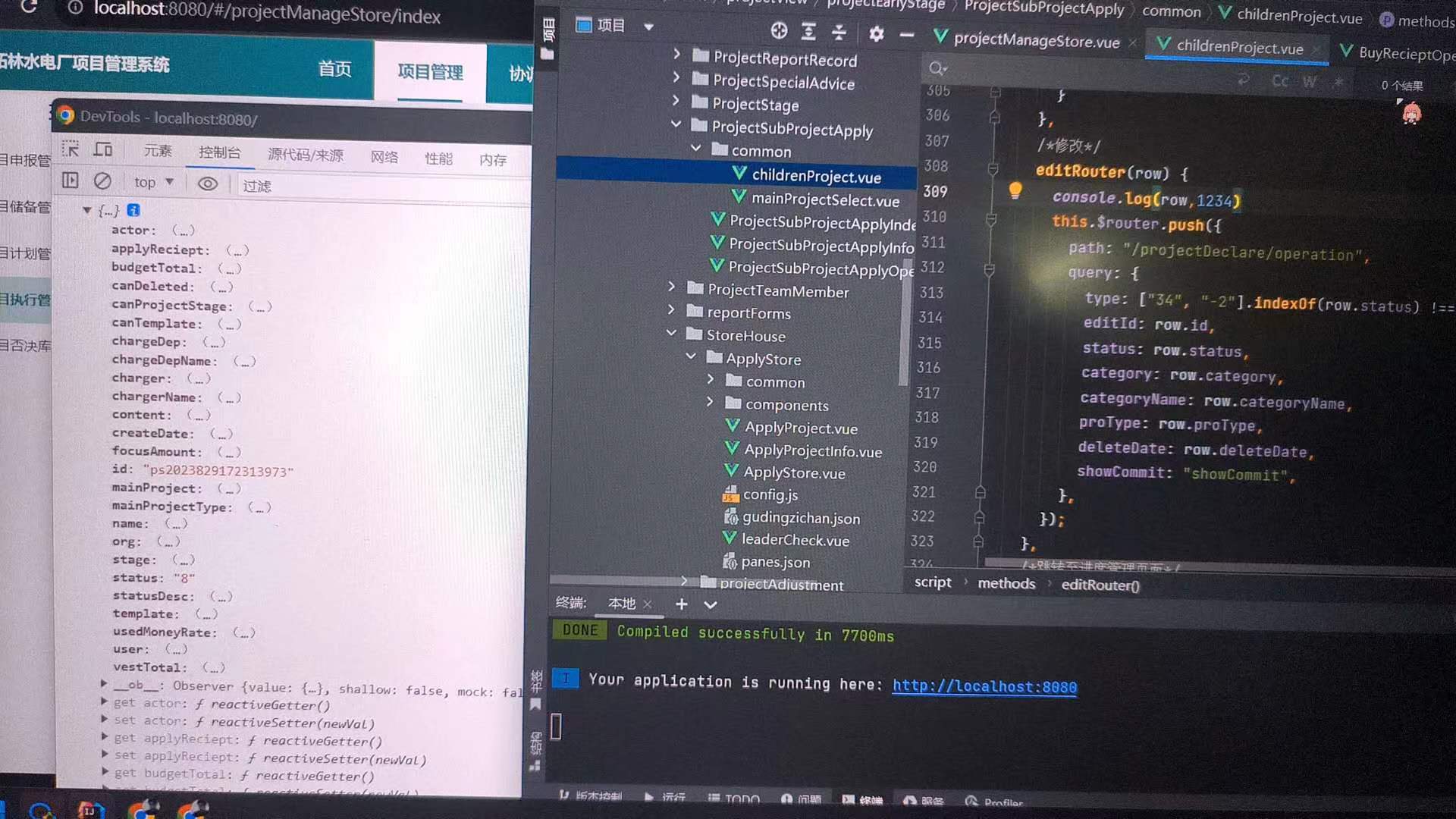The image size is (1456, 819).
Task: Toggle the DevTools device toolbar icon
Action: coord(103,149)
